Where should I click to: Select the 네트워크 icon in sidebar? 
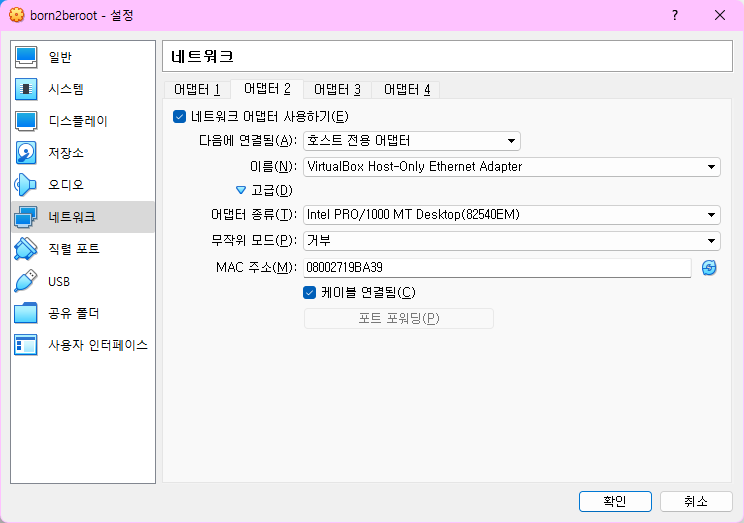tap(26, 217)
